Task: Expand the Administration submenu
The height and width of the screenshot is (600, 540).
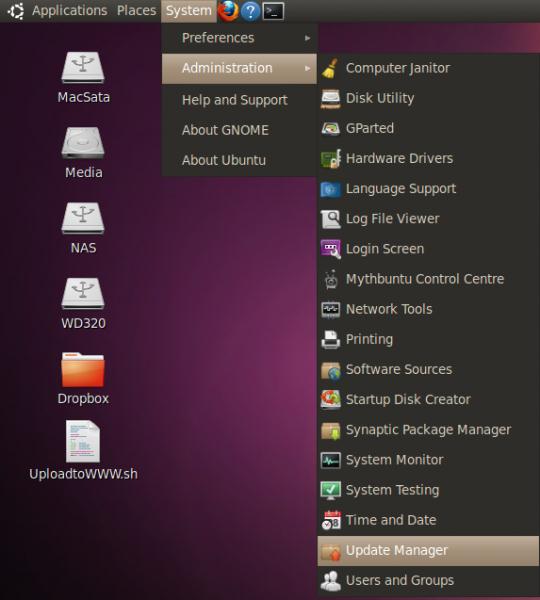Action: [239, 68]
